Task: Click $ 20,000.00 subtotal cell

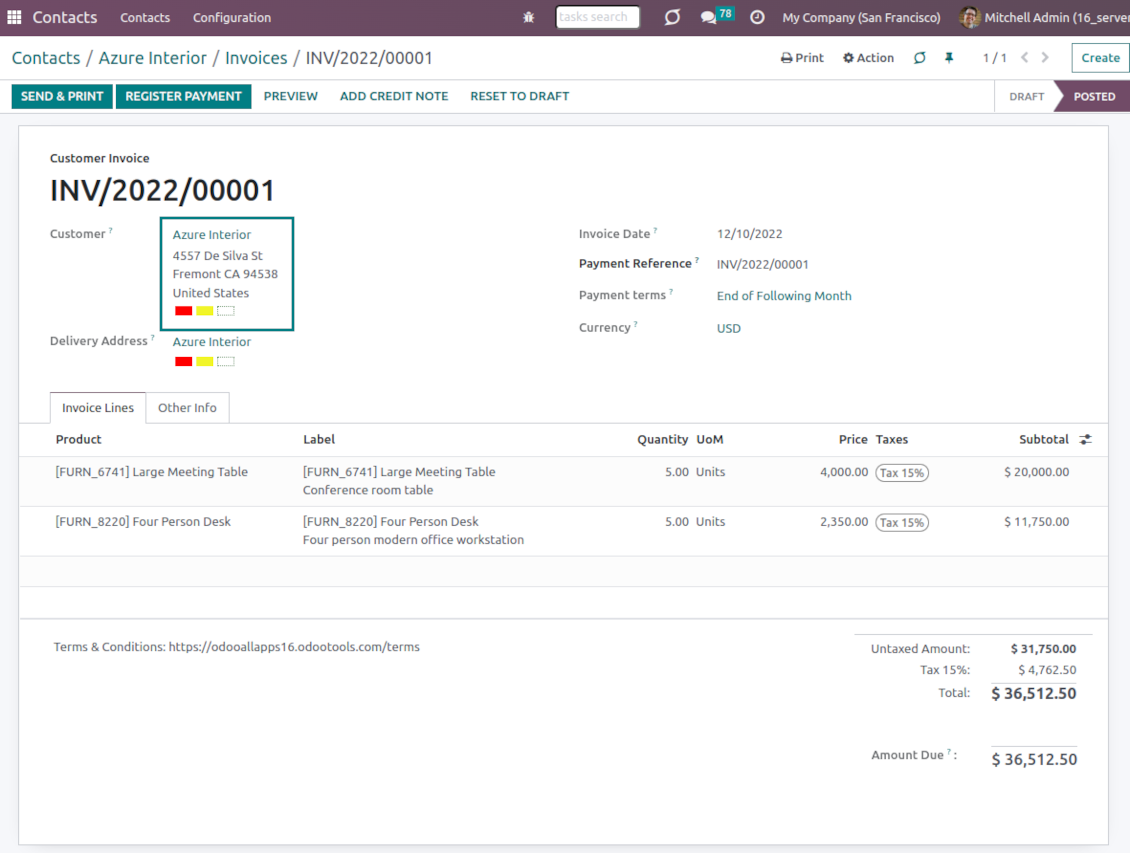Action: pos(1036,472)
